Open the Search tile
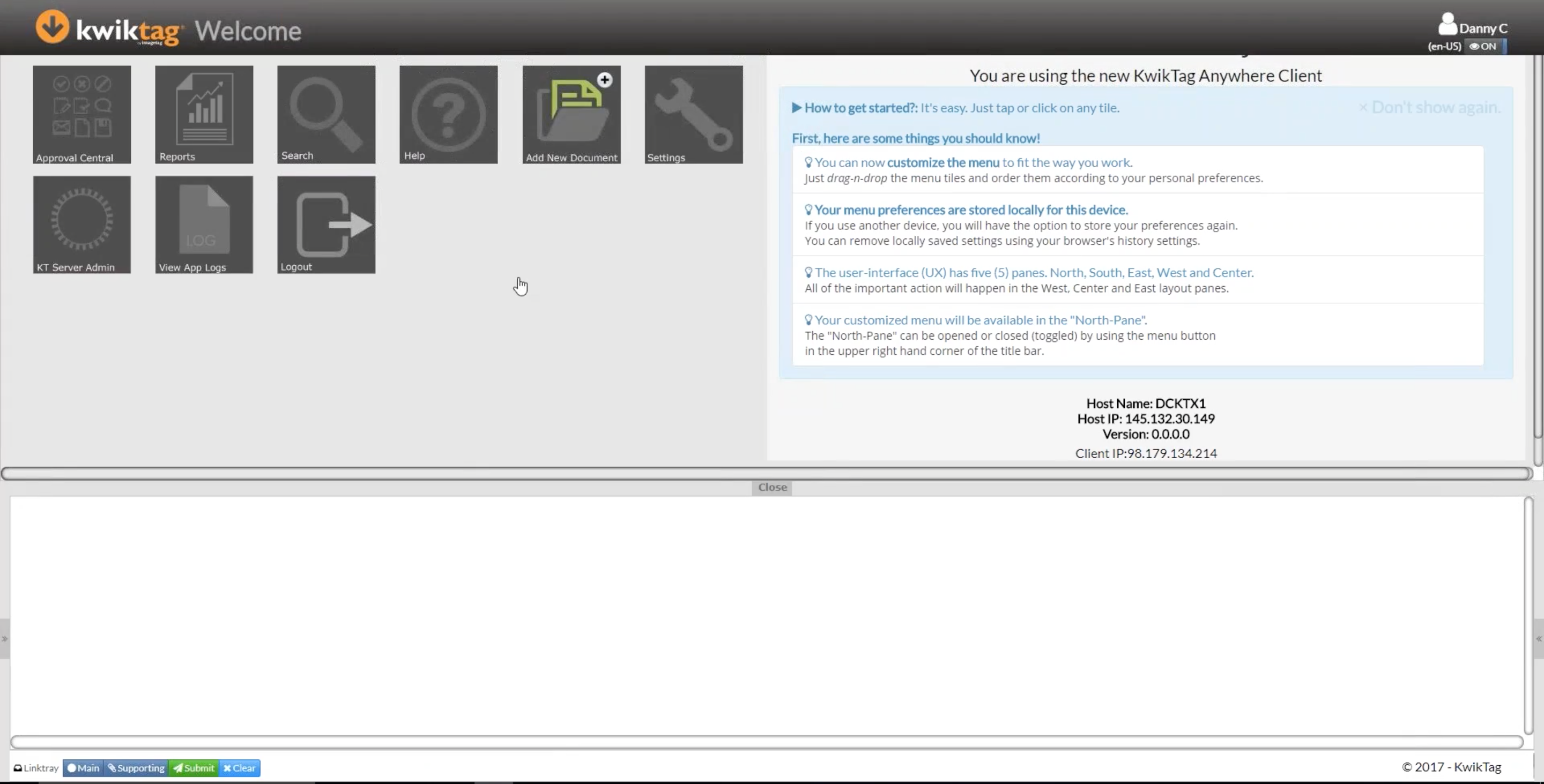The width and height of the screenshot is (1544, 784). tap(326, 114)
